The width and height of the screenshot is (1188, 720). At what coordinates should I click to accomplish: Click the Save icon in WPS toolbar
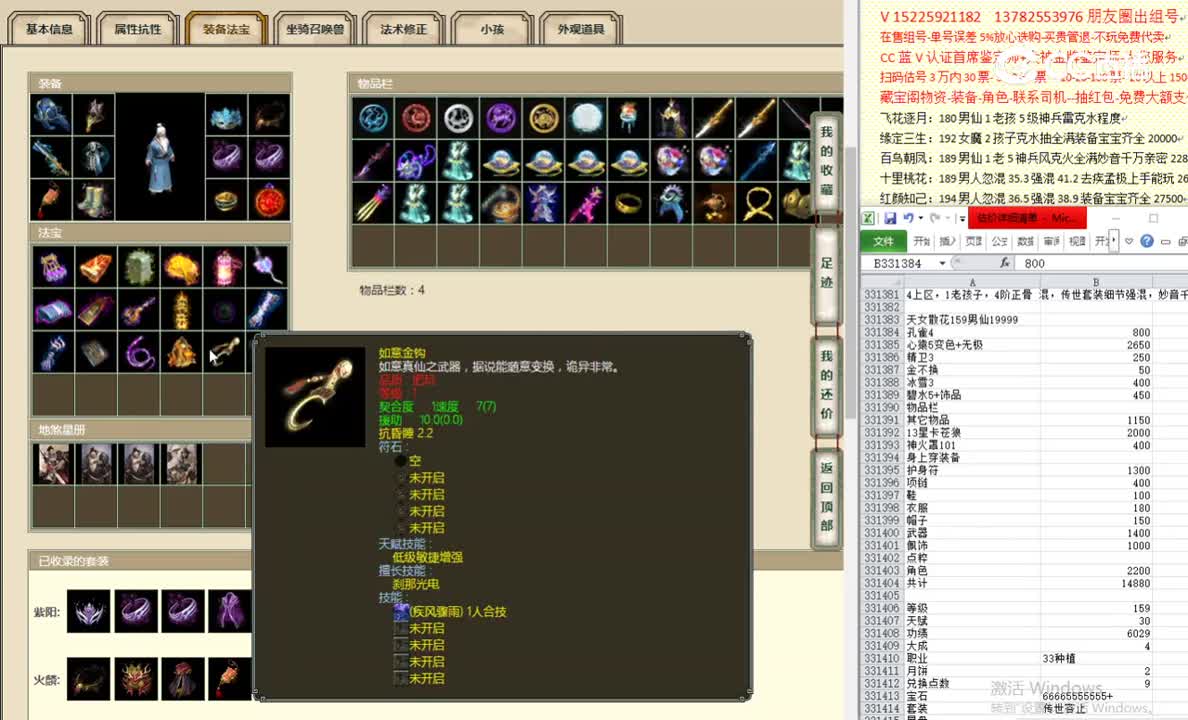(891, 217)
